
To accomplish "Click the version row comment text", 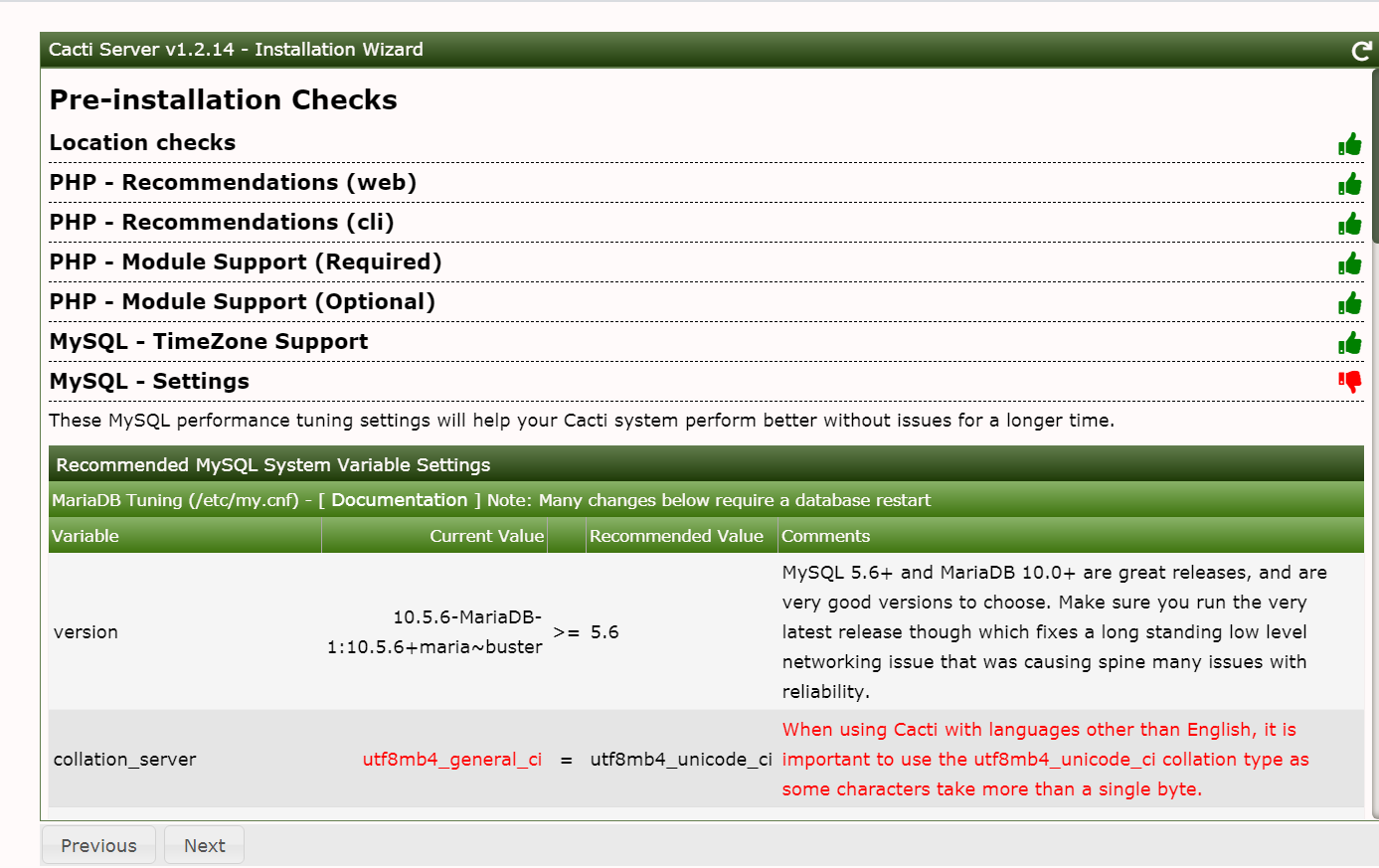I will pos(1055,632).
